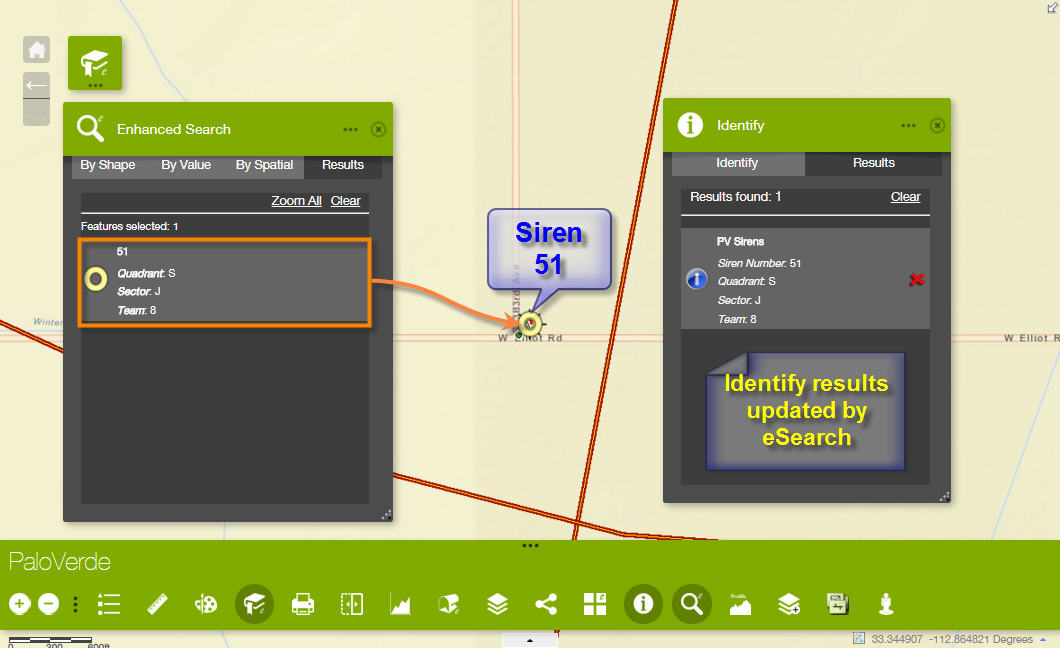
Task: Zoom out with the minus button
Action: pyautogui.click(x=49, y=603)
